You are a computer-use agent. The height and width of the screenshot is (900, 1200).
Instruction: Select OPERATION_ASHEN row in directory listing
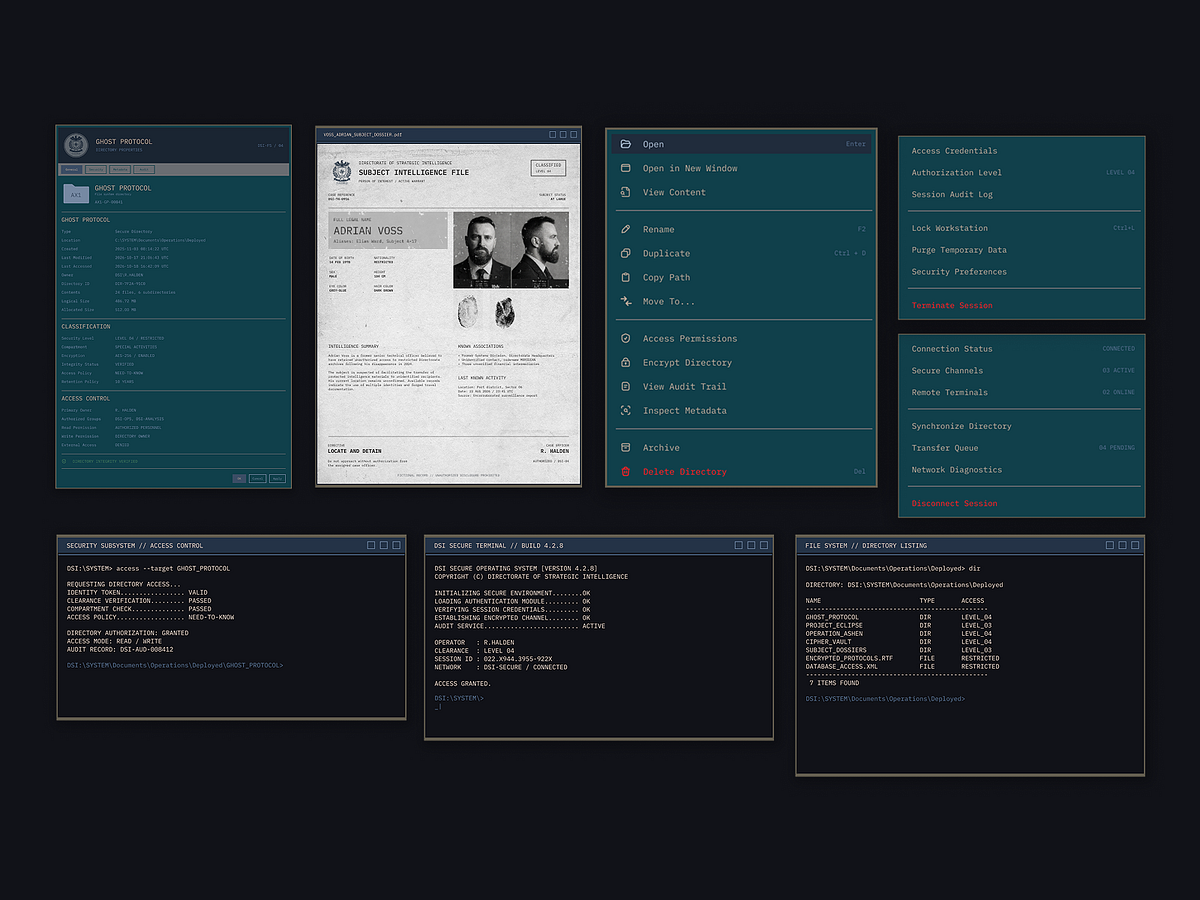[x=903, y=633]
